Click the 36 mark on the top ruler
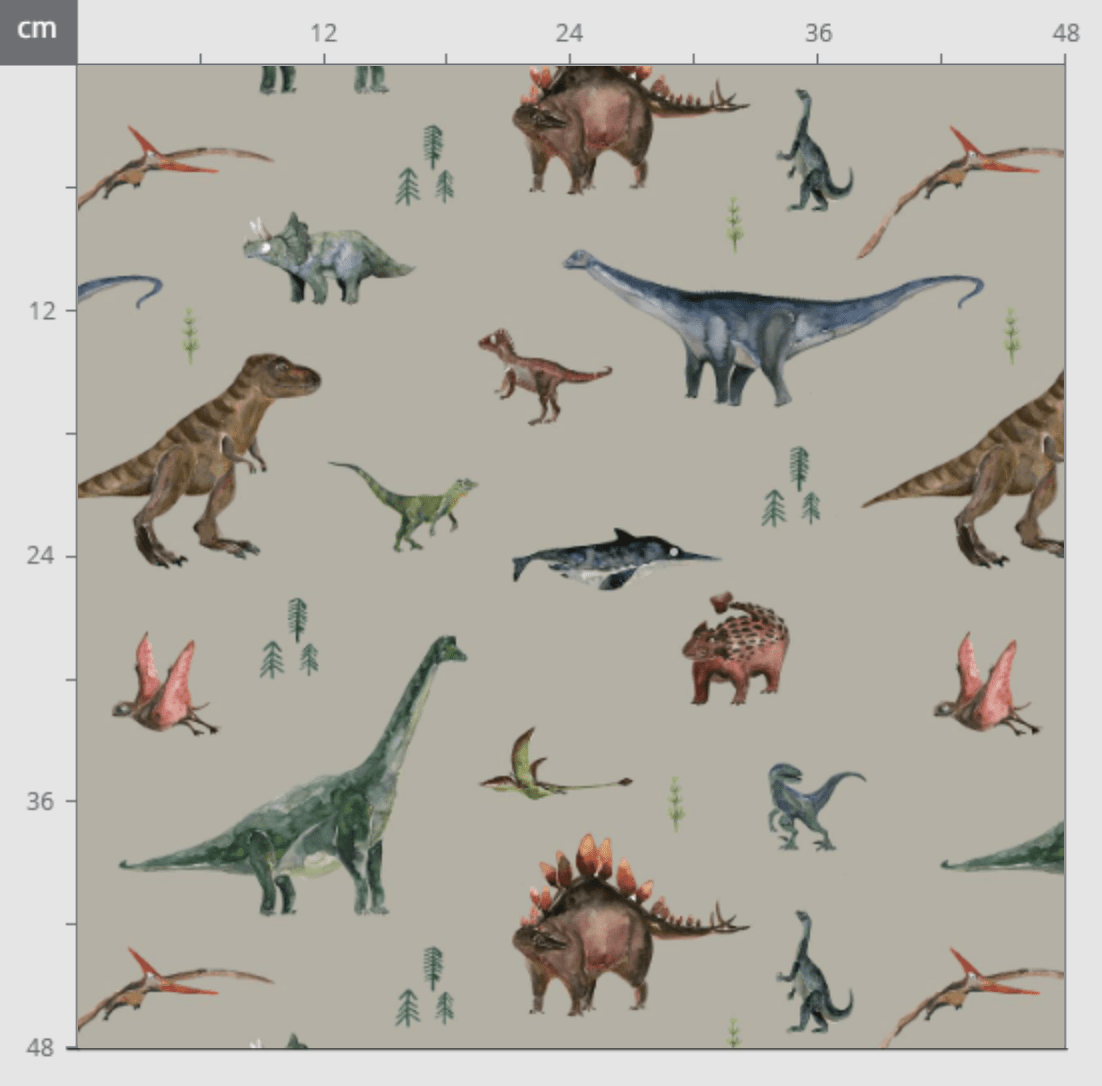The width and height of the screenshot is (1102, 1086). point(818,34)
